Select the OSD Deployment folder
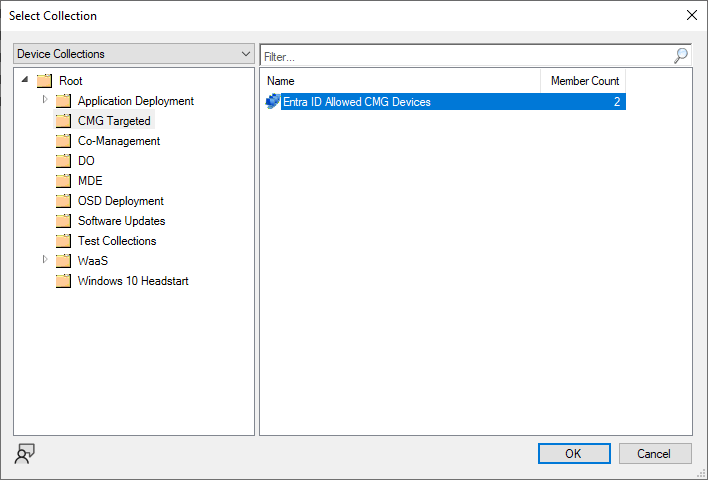Image resolution: width=708 pixels, height=480 pixels. click(121, 201)
